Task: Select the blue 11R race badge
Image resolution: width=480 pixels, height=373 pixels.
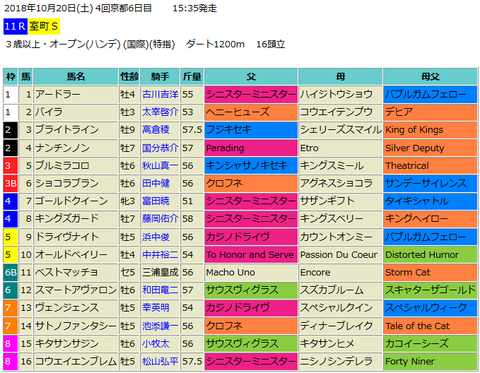Action: coord(15,27)
